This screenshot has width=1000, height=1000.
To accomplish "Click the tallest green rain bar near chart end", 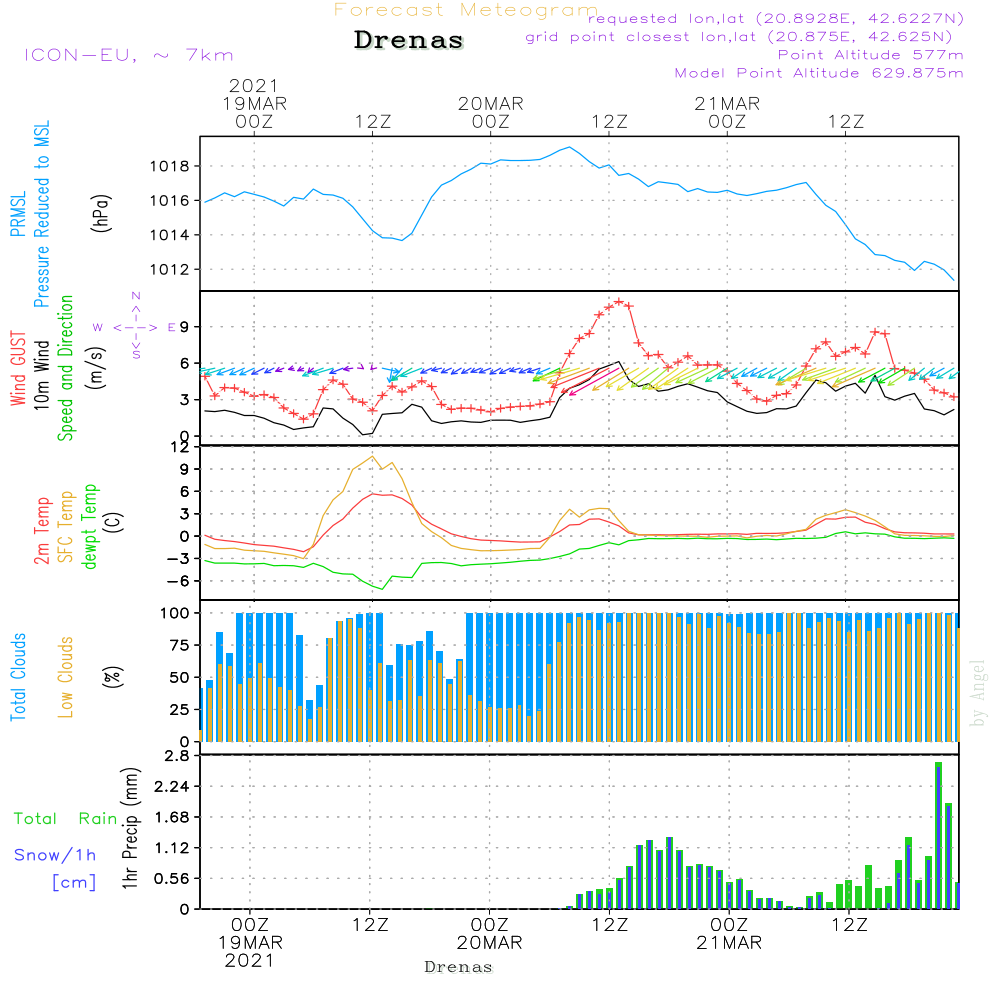I will pyautogui.click(x=938, y=835).
